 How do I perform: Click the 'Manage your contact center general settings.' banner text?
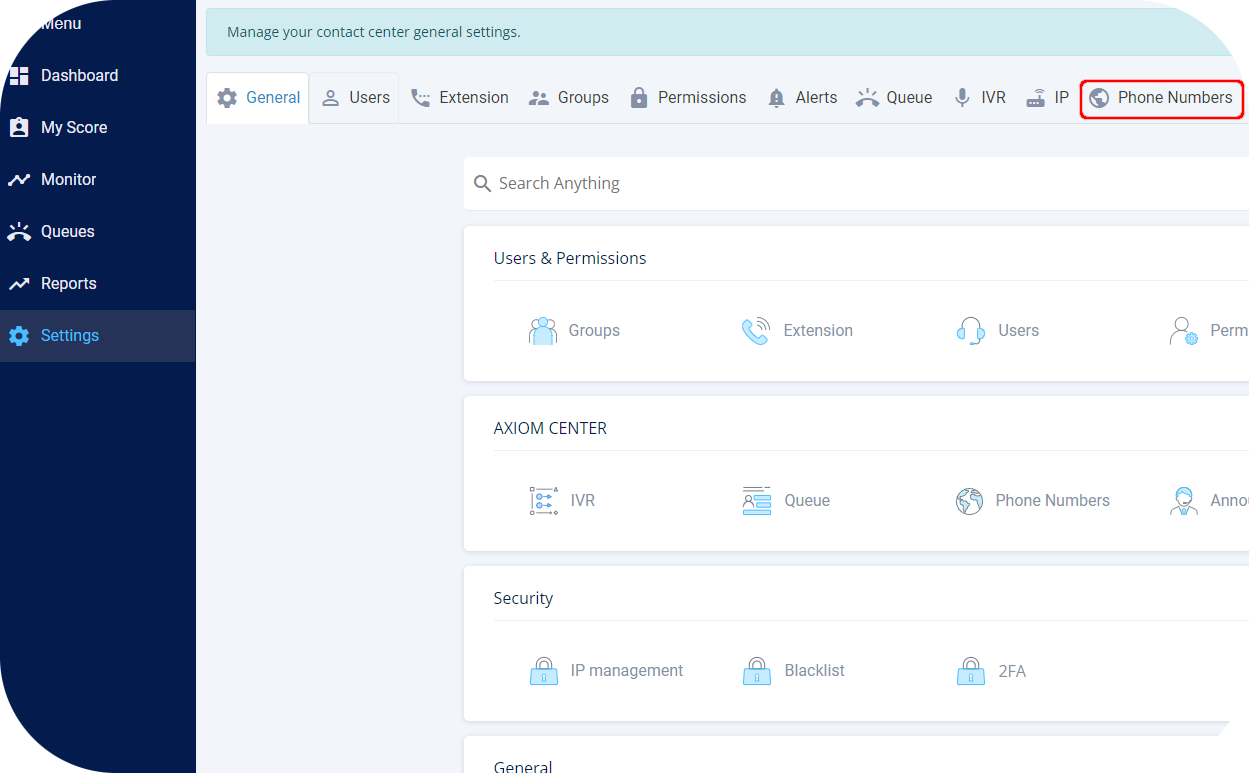(374, 32)
